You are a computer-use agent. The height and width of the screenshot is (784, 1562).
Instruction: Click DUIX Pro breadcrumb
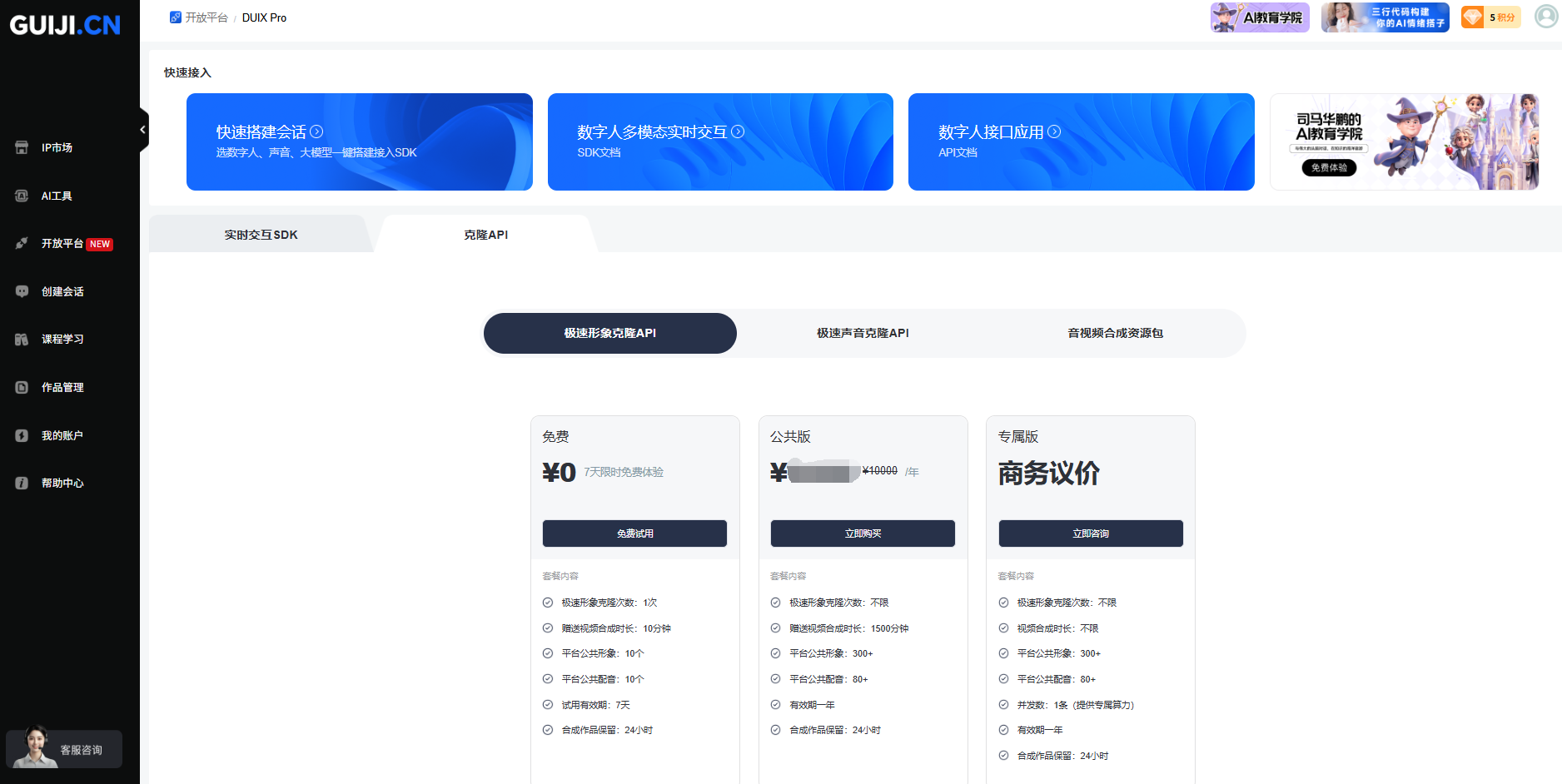point(264,17)
